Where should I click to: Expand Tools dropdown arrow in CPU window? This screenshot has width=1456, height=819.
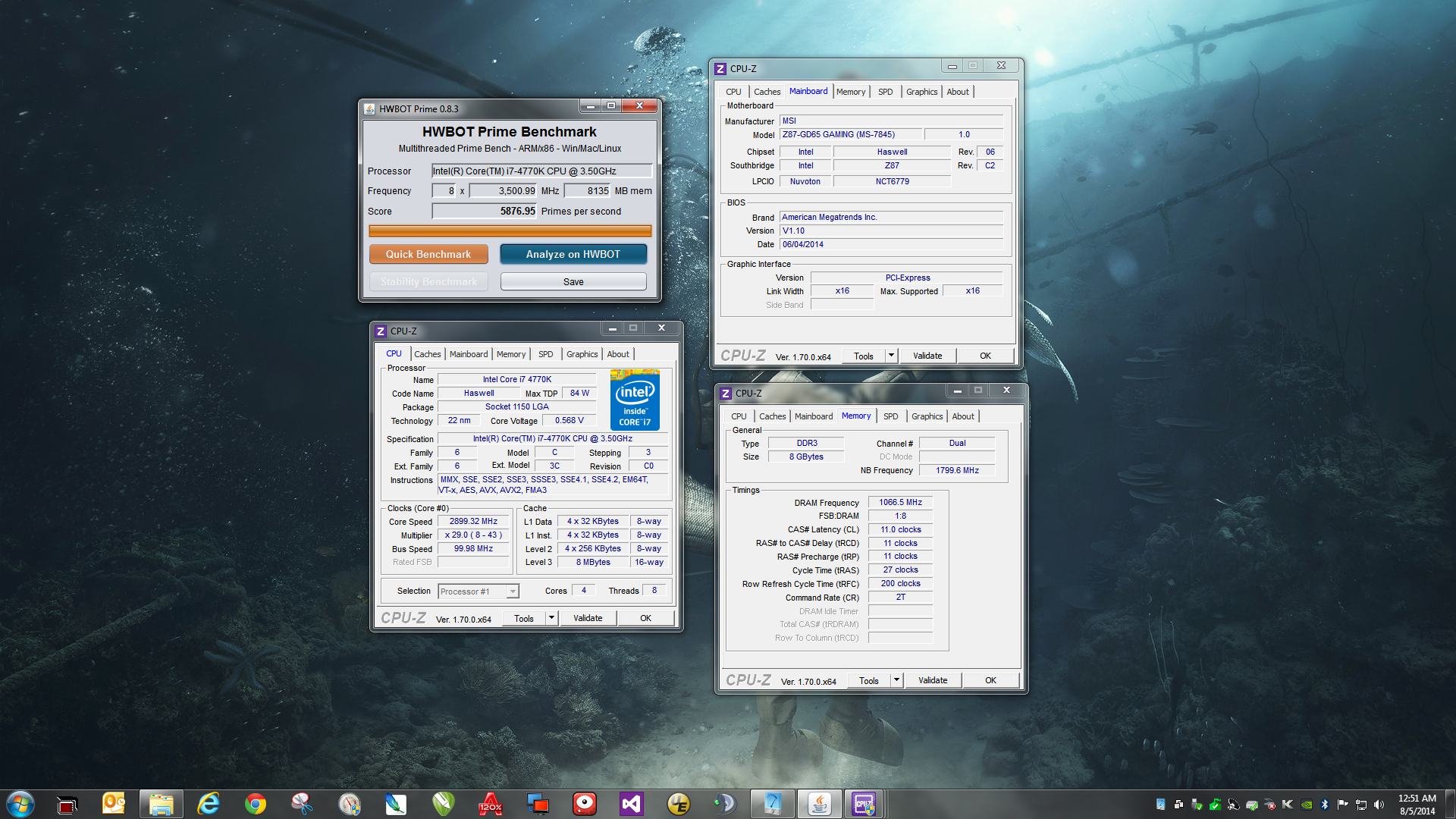(x=552, y=618)
